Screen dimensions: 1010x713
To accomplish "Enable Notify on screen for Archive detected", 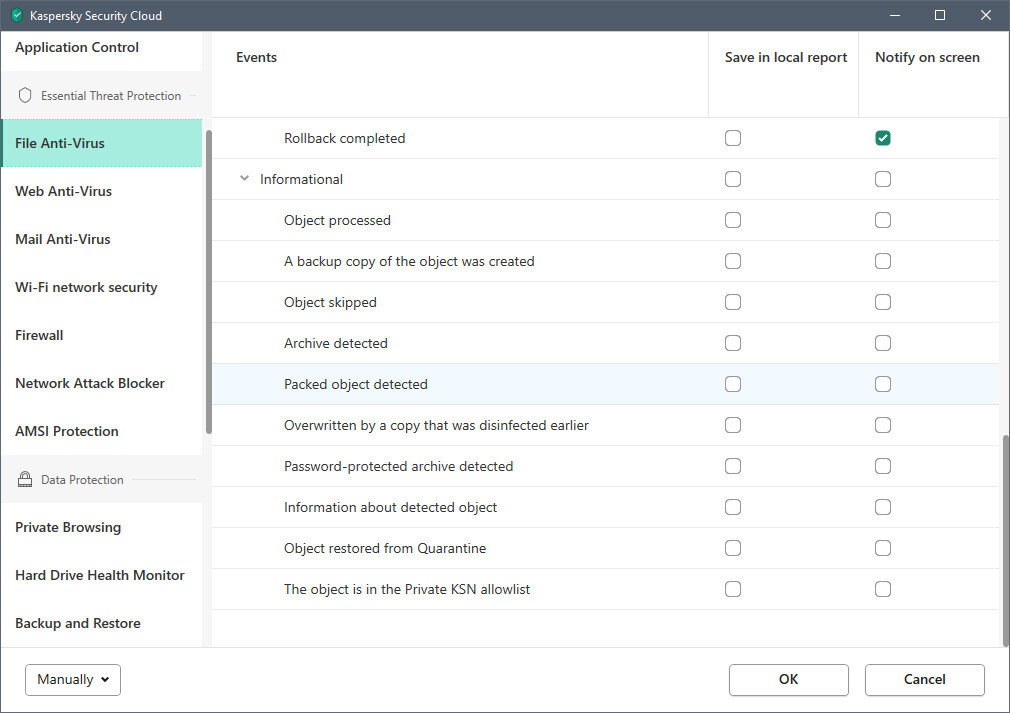I will [883, 343].
